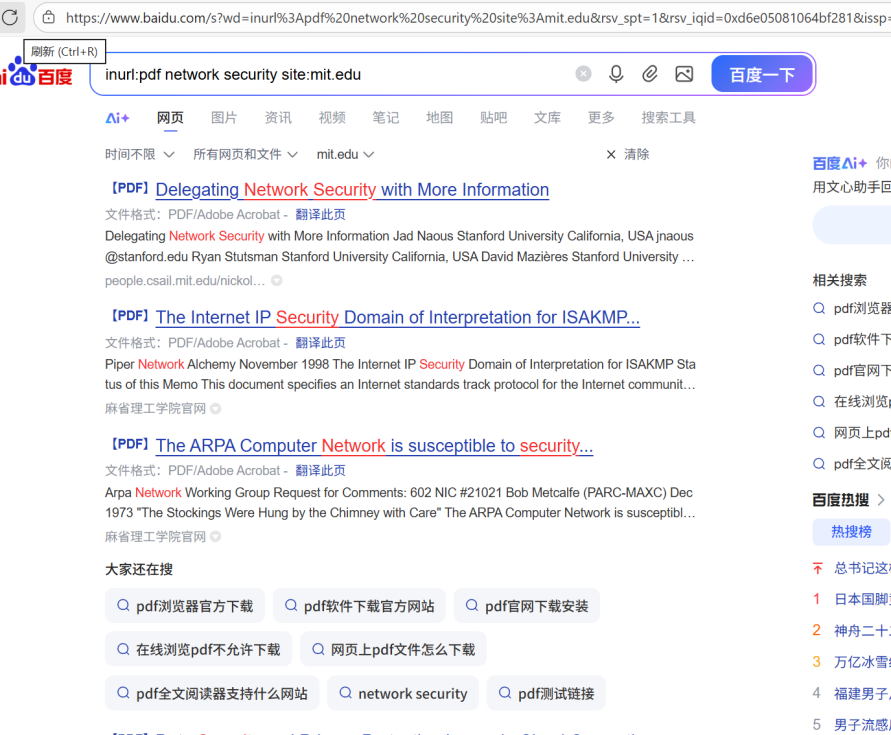891x735 pixels.
Task: Start voice search with the microphone icon
Action: coord(616,74)
